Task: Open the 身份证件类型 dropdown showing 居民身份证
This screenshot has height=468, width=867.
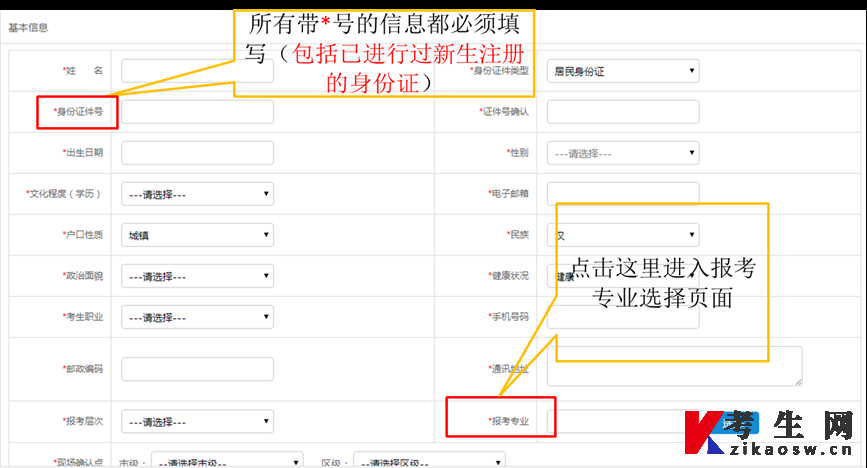Action: point(623,71)
